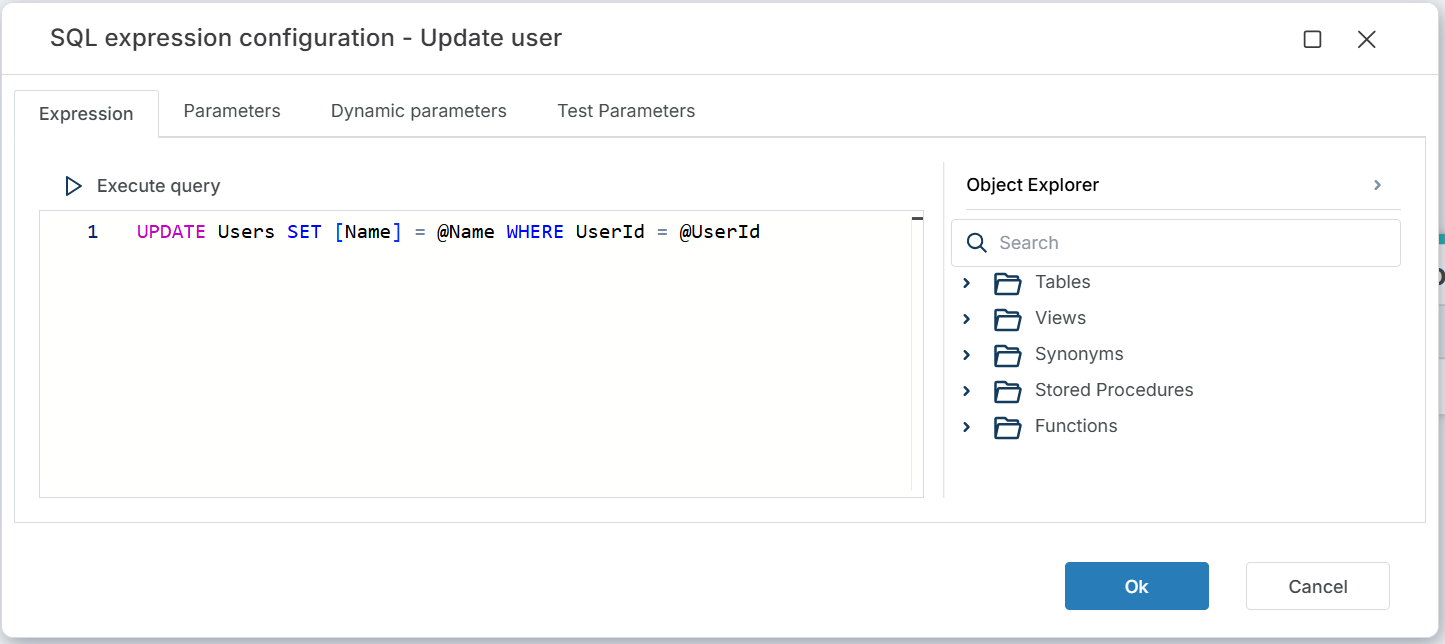
Task: Close the SQL expression configuration dialog
Action: tap(1367, 39)
